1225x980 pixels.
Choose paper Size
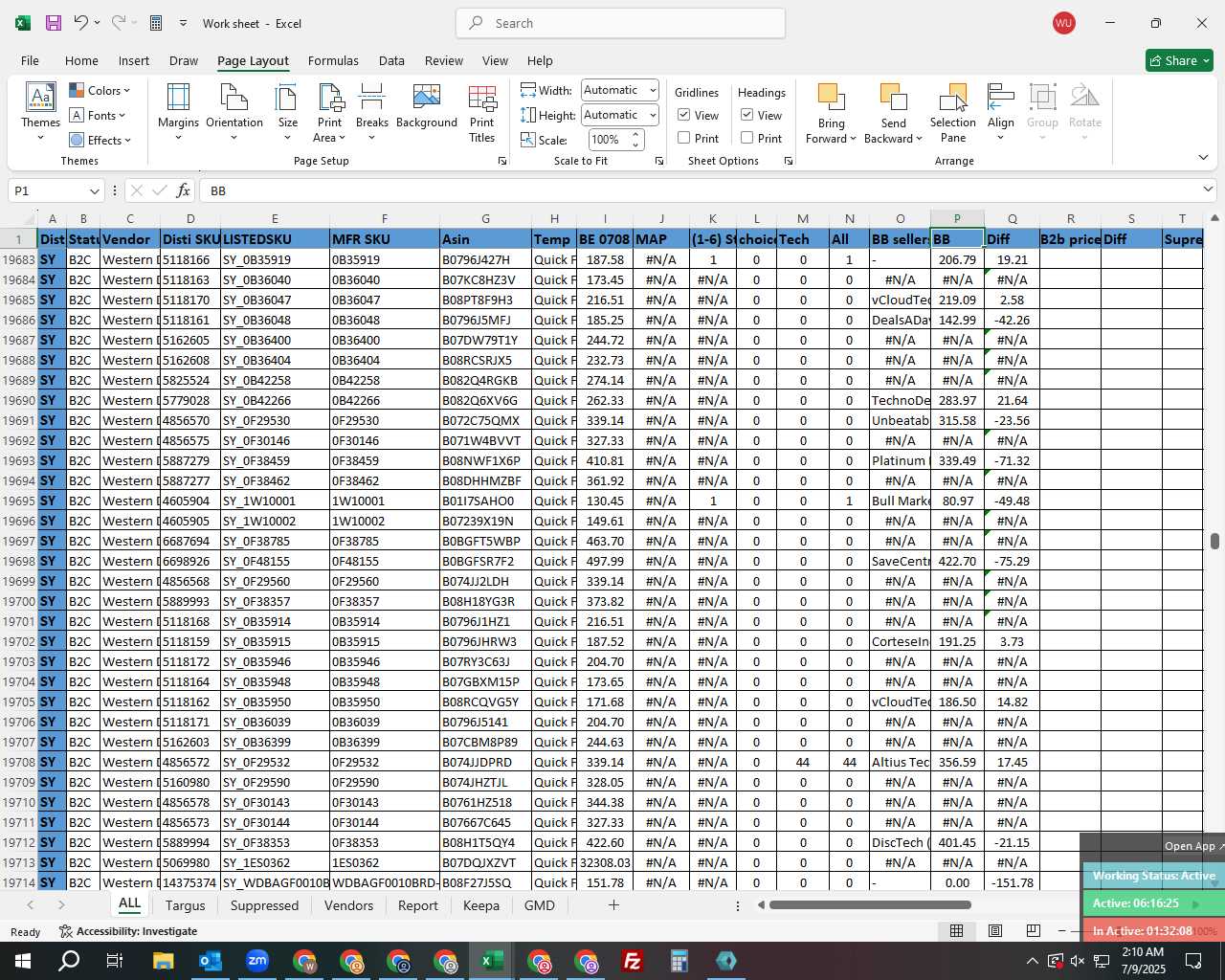pos(287,113)
